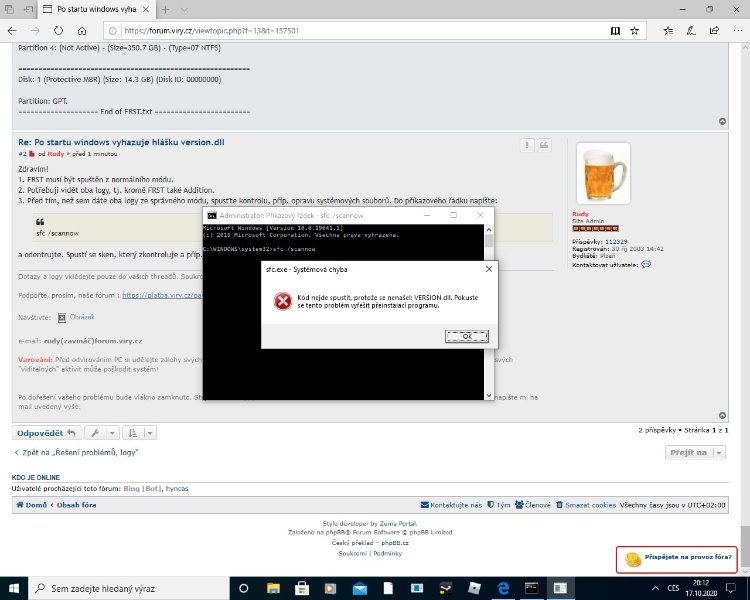Open the phpBB.cz translation link
This screenshot has width=750, height=600.
pyautogui.click(x=395, y=543)
